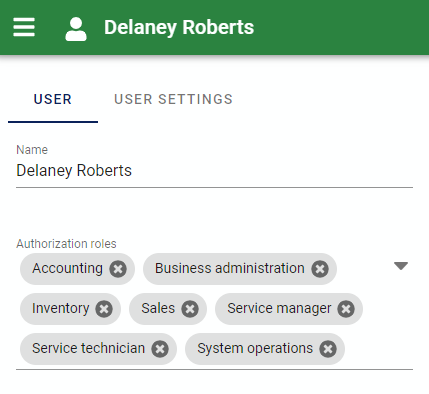Click the Authorization roles field label

pyautogui.click(x=66, y=244)
